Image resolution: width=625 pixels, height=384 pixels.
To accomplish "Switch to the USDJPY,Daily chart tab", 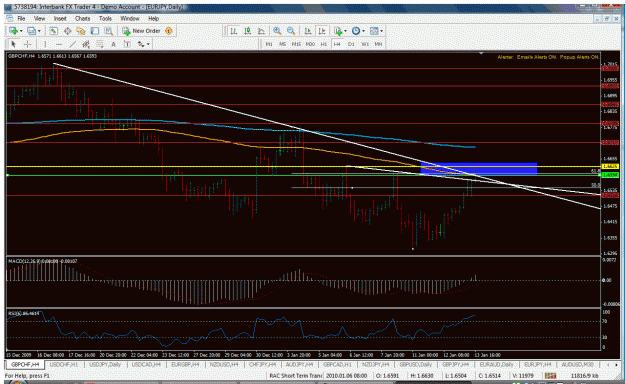I will [x=104, y=365].
